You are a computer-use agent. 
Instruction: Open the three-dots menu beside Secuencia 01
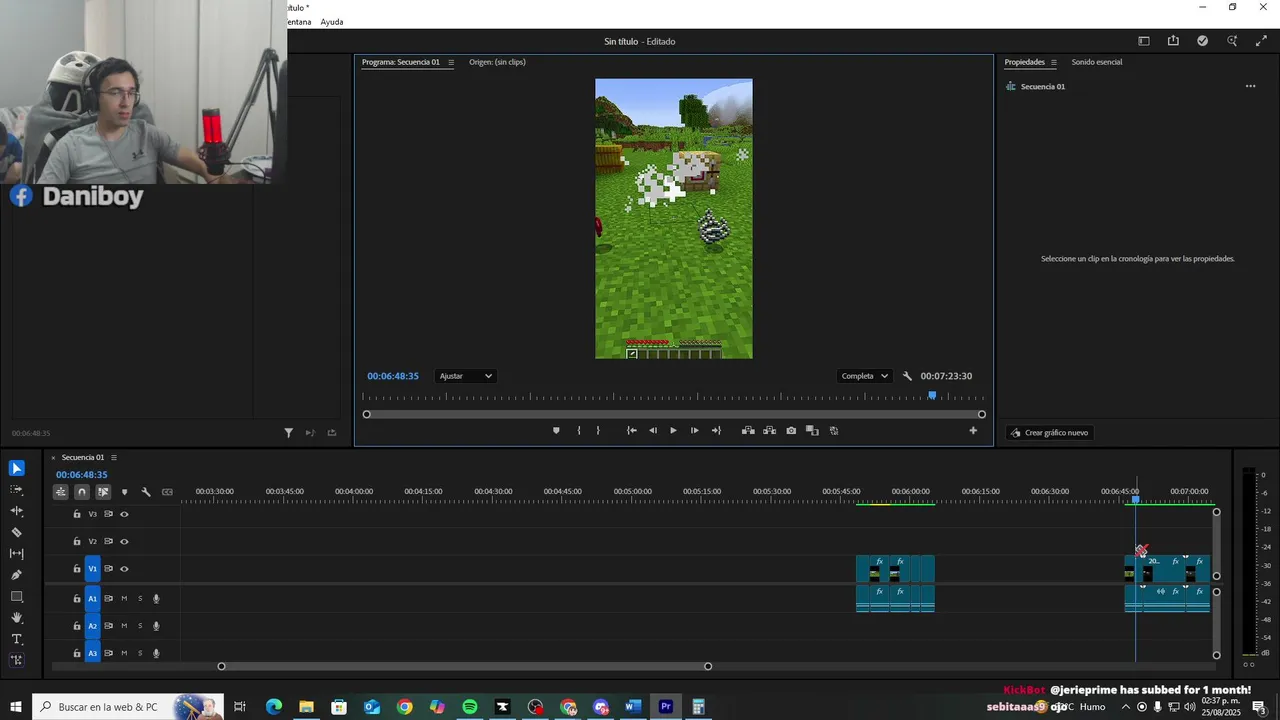coord(1250,86)
